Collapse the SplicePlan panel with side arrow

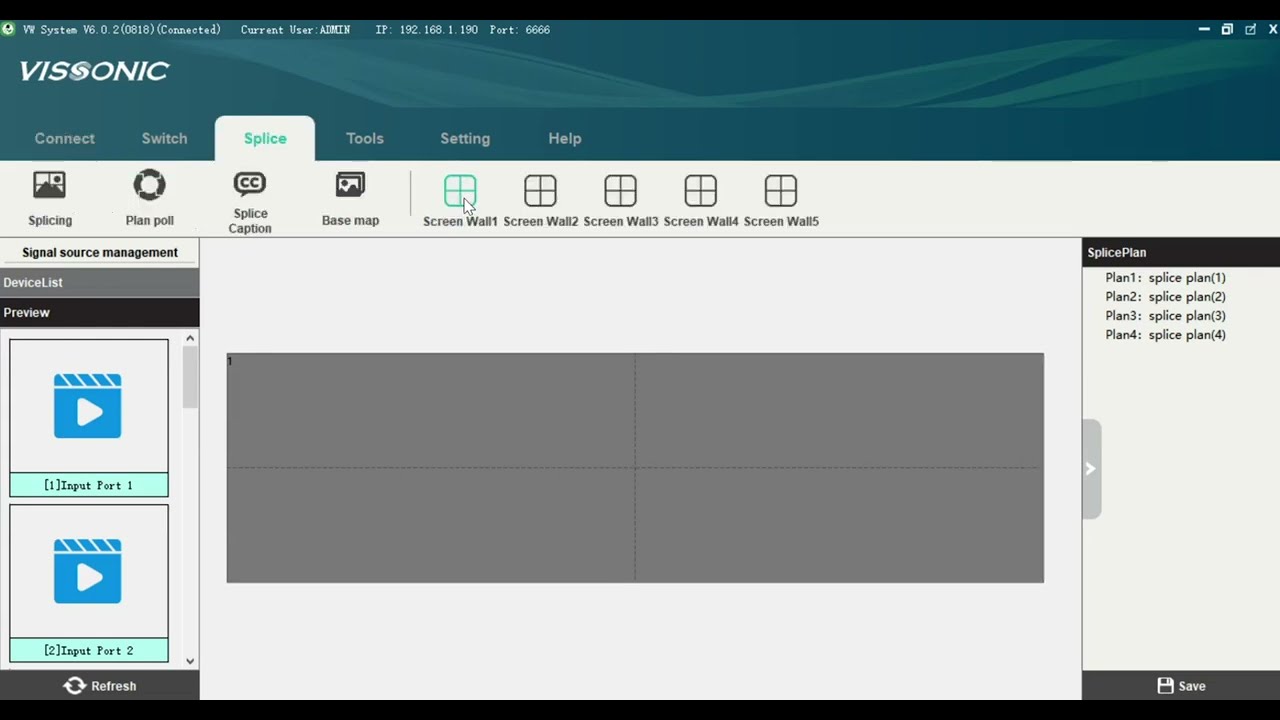[1091, 468]
